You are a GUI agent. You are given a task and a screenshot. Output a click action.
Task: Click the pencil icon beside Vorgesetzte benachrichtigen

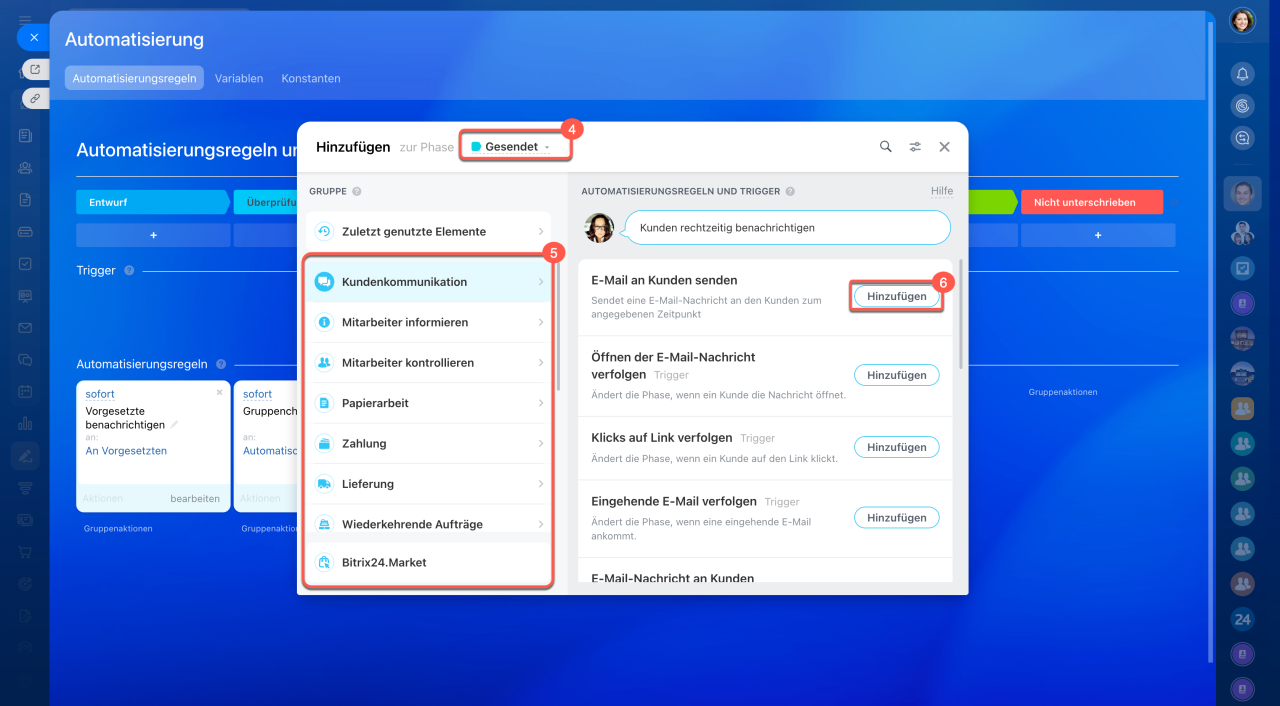175,425
